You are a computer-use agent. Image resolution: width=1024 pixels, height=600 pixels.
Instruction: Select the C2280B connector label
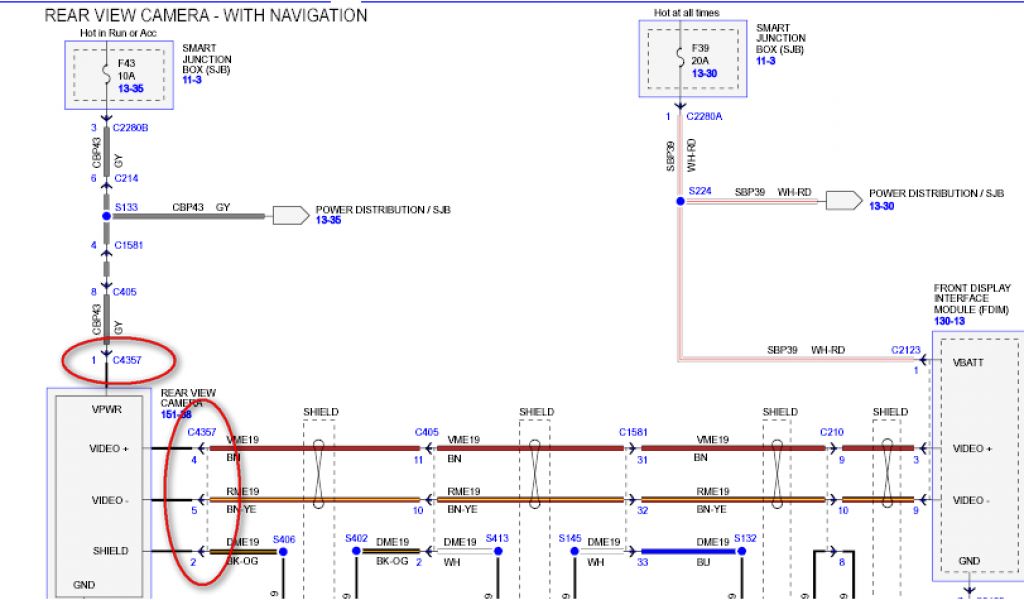[x=131, y=128]
